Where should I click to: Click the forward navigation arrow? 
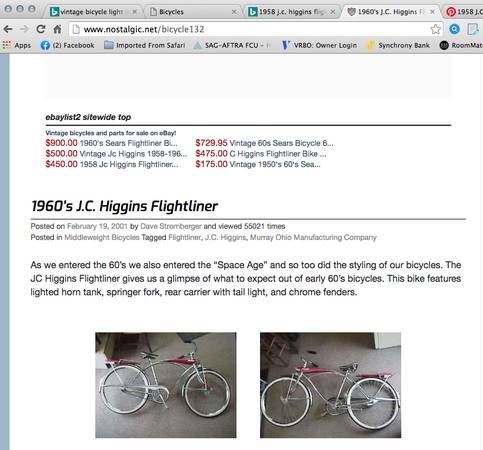24,29
